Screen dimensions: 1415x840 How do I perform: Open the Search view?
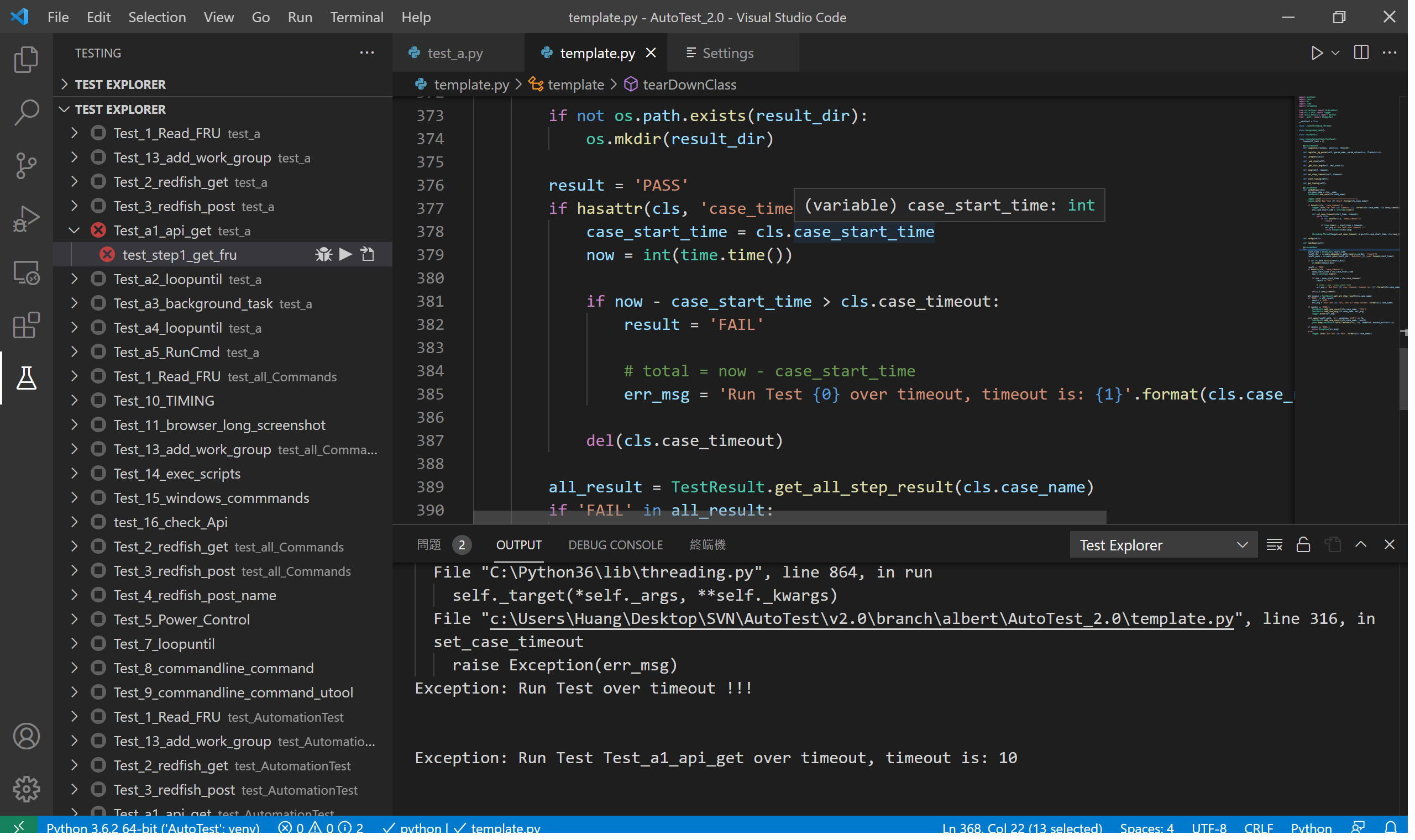click(25, 113)
